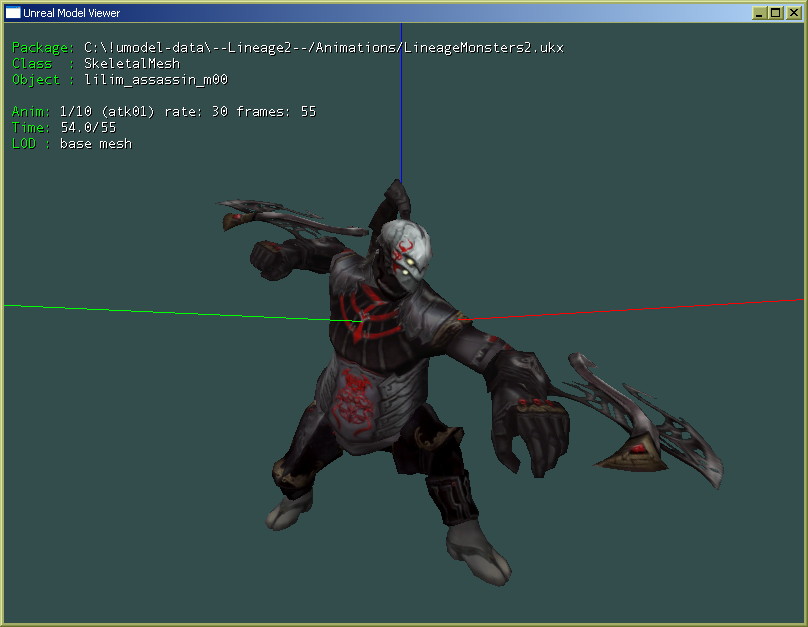
Task: Click the 'SkeletalMesh' class value
Action: coord(132,63)
